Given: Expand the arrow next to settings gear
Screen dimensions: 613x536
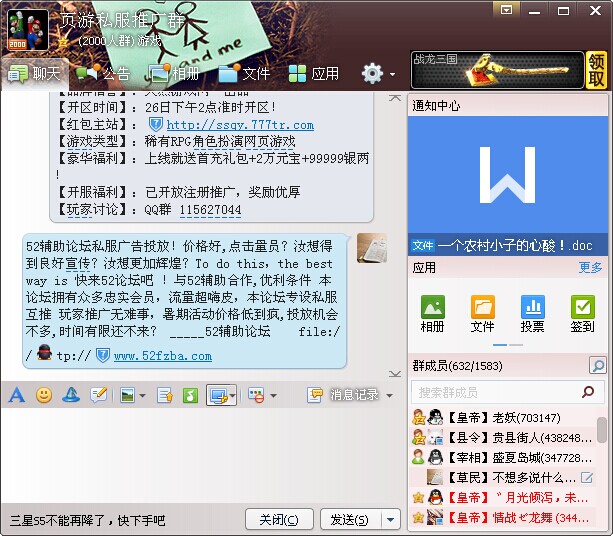Looking at the screenshot, I should point(392,74).
